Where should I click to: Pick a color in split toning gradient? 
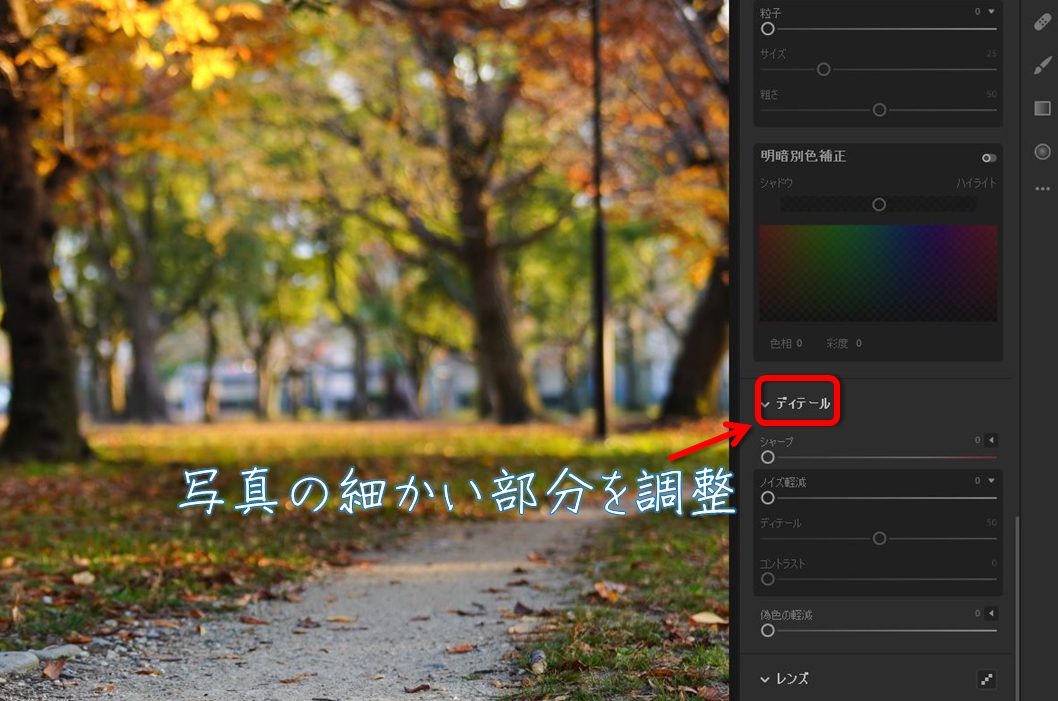tap(878, 272)
